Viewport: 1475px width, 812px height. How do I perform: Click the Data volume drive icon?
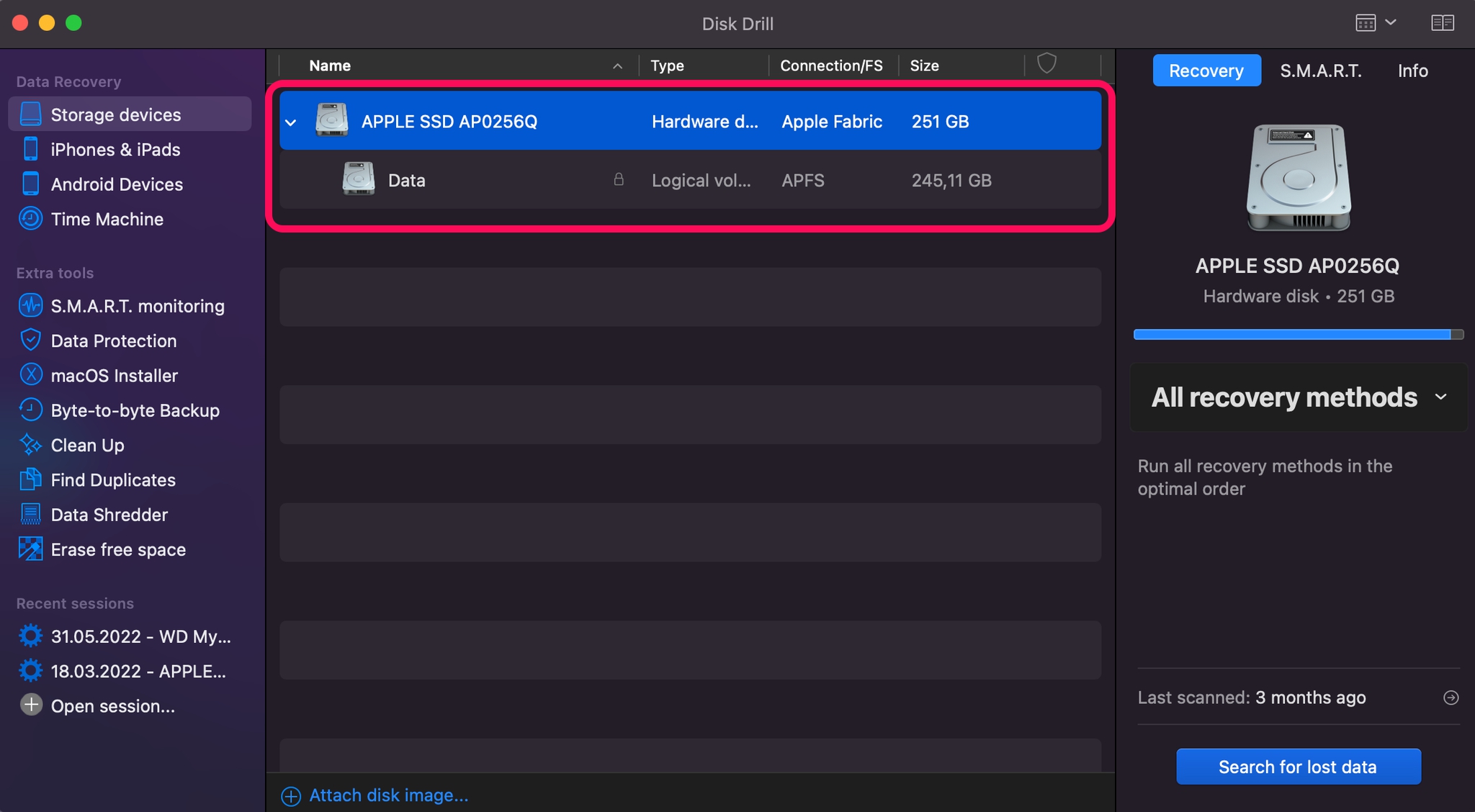pos(359,179)
